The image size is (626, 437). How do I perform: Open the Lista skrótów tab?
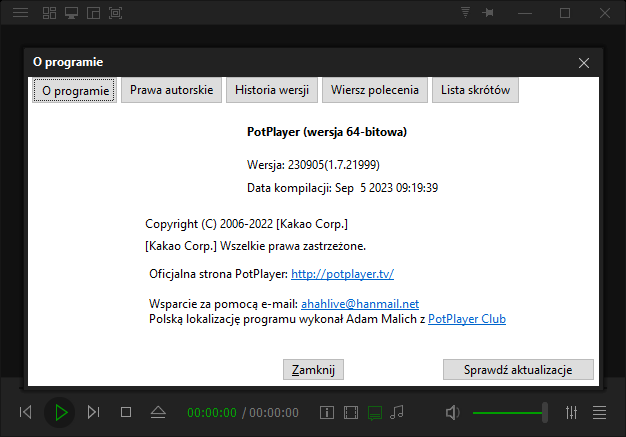coord(475,90)
